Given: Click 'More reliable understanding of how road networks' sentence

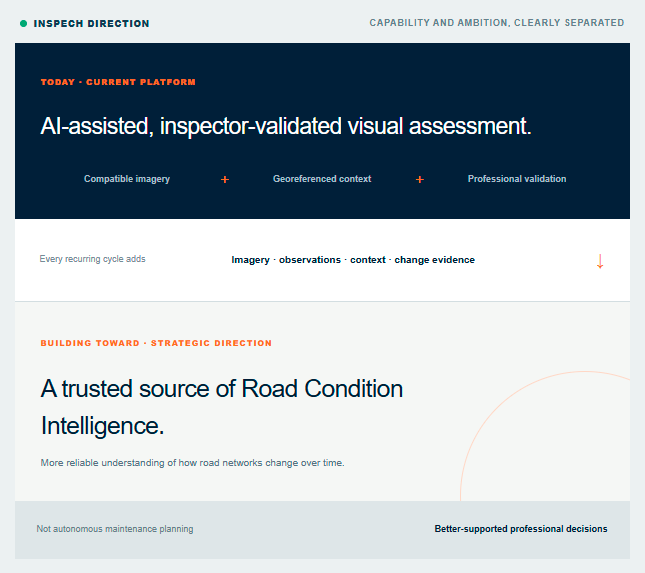Looking at the screenshot, I should pyautogui.click(x=192, y=463).
